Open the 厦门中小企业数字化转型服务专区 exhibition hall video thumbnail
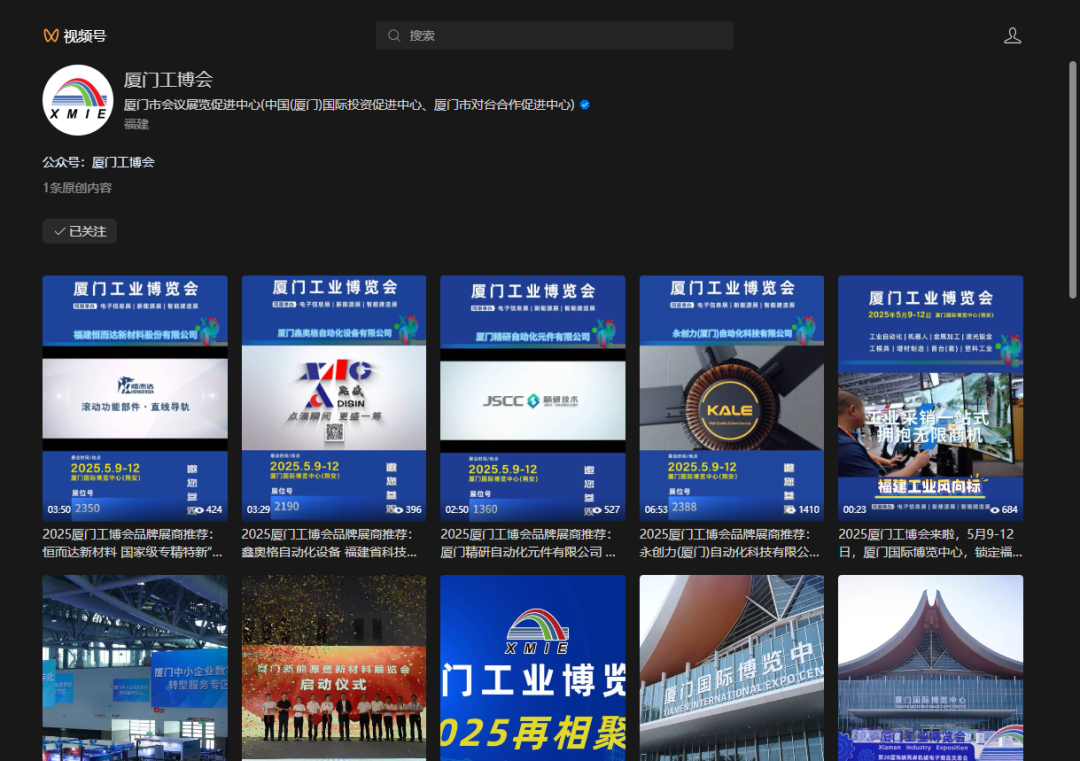The image size is (1080, 761). pyautogui.click(x=135, y=668)
